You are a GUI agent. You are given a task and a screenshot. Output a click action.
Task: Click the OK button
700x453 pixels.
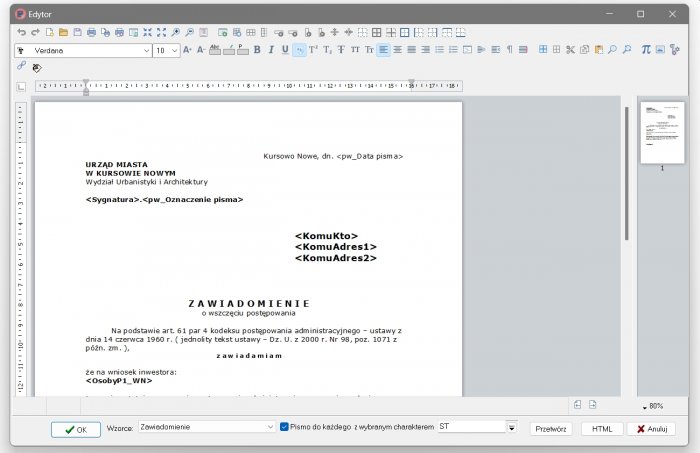76,428
